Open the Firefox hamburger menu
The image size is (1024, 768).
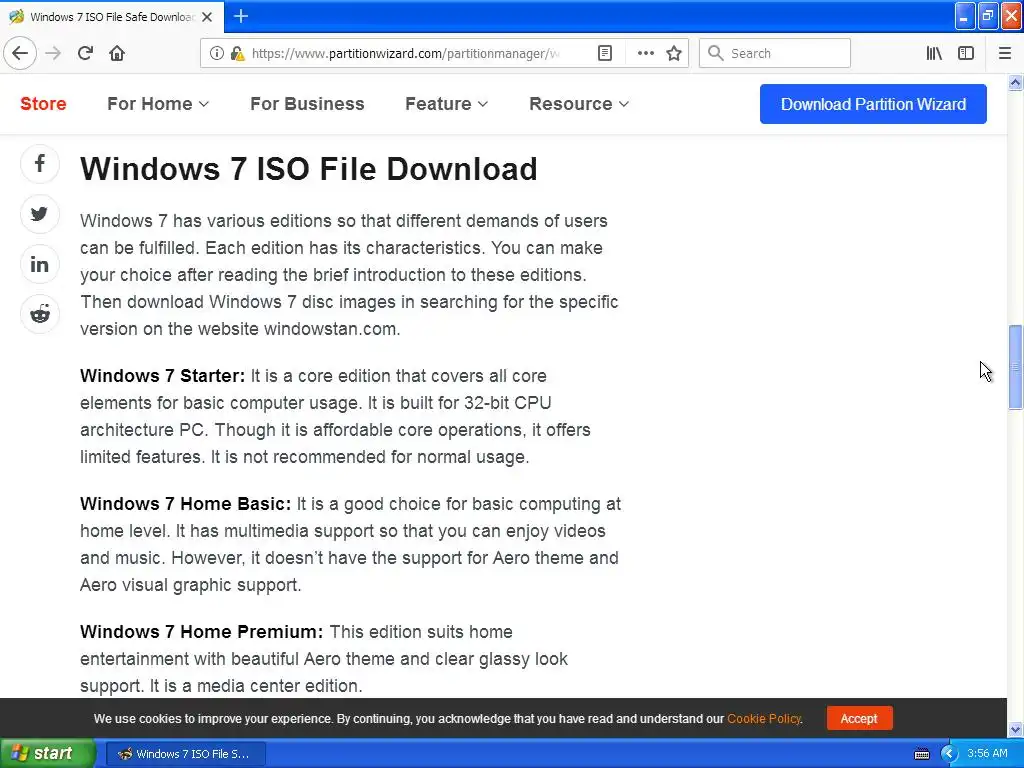pos(1005,53)
